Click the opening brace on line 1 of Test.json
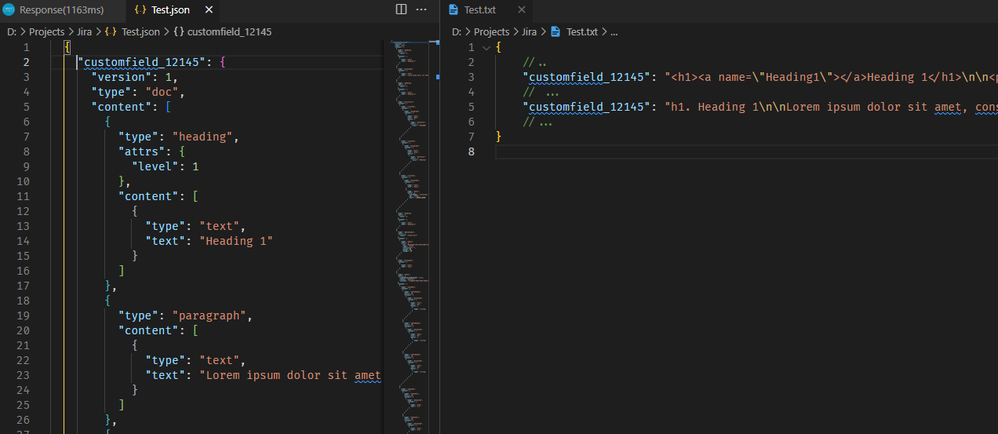Viewport: 998px width, 434px height. click(67, 48)
